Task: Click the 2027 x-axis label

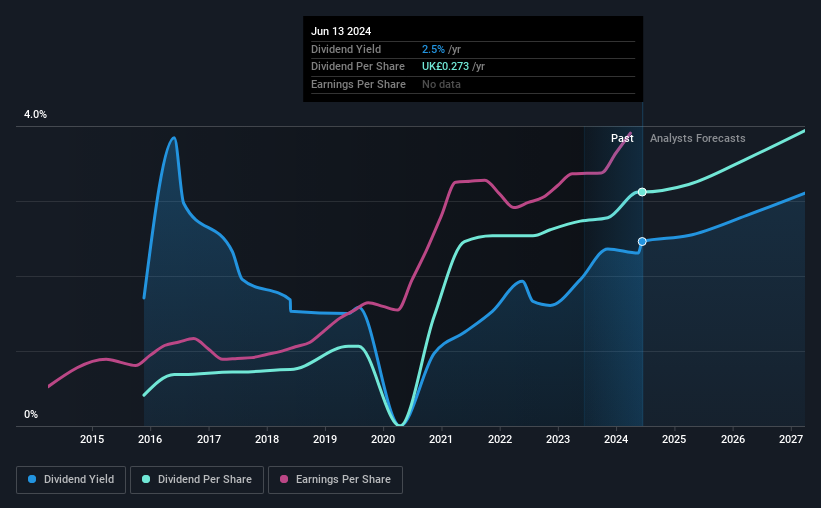Action: point(791,439)
